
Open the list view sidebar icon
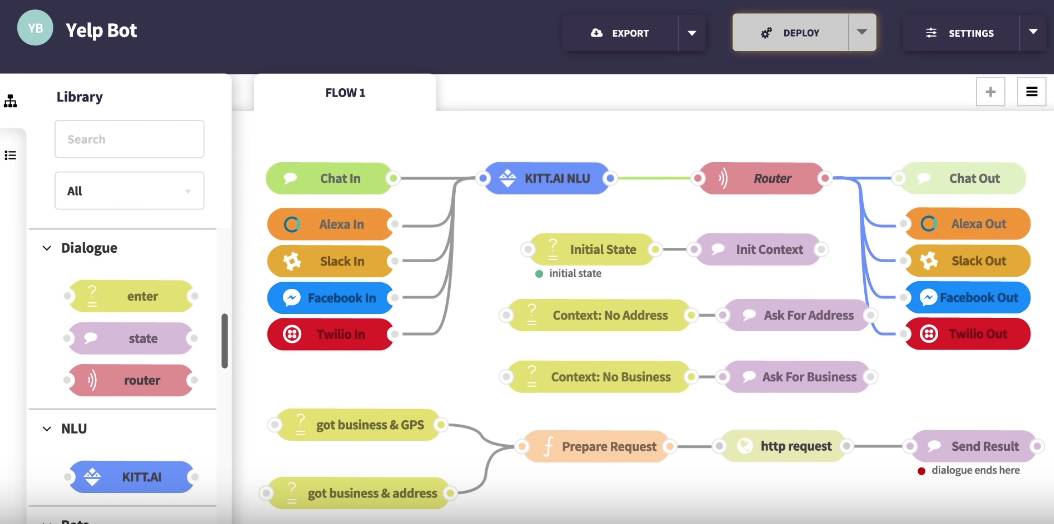pyautogui.click(x=11, y=155)
